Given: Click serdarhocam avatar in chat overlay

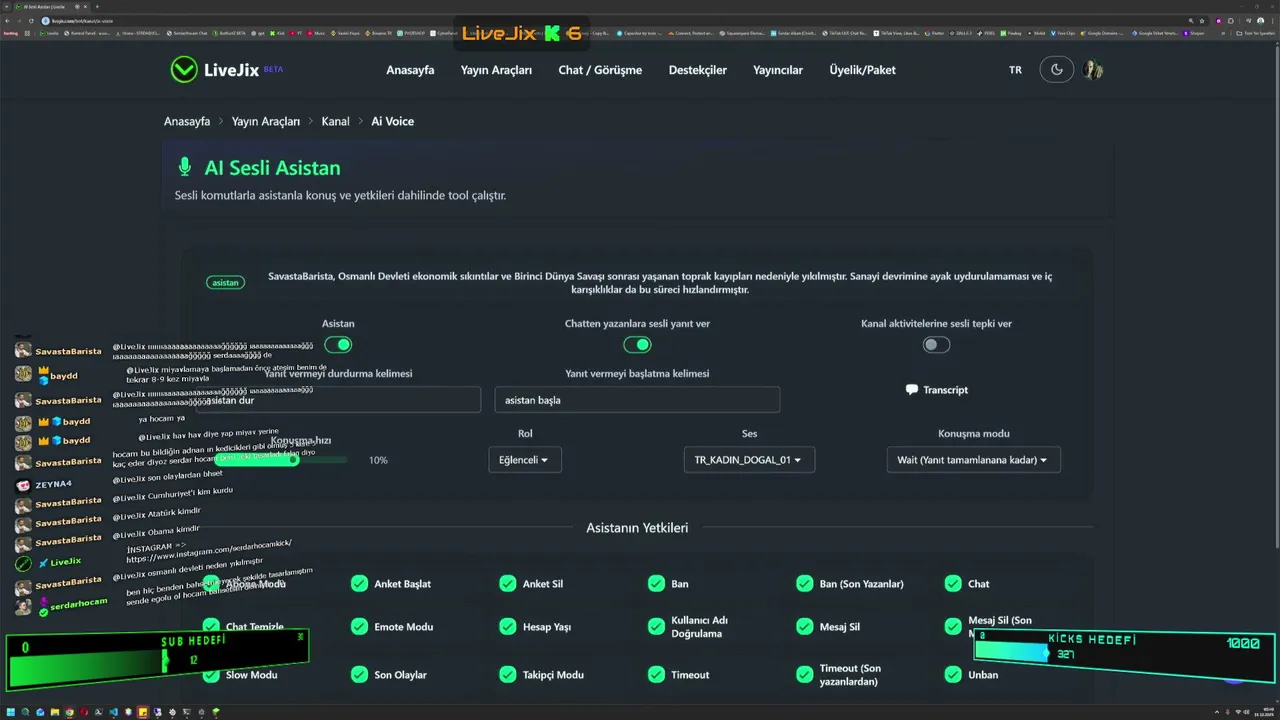Looking at the screenshot, I should click(x=23, y=605).
